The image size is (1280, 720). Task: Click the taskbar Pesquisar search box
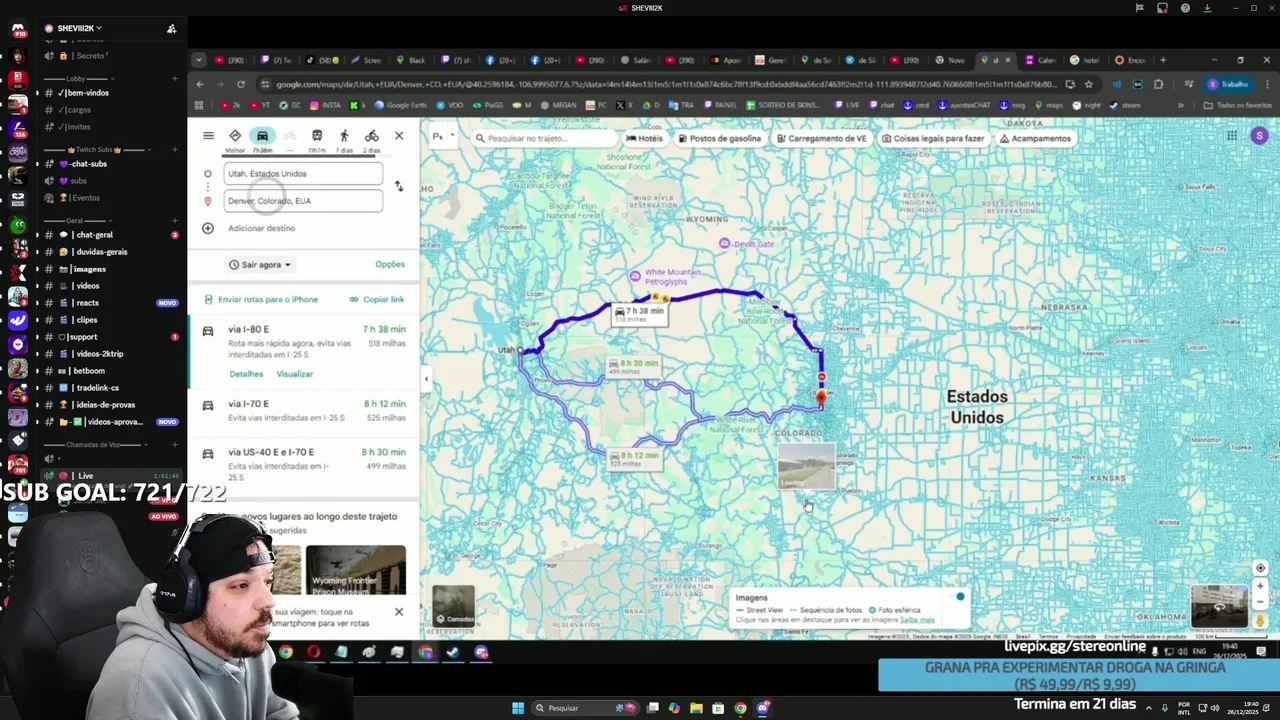click(586, 708)
